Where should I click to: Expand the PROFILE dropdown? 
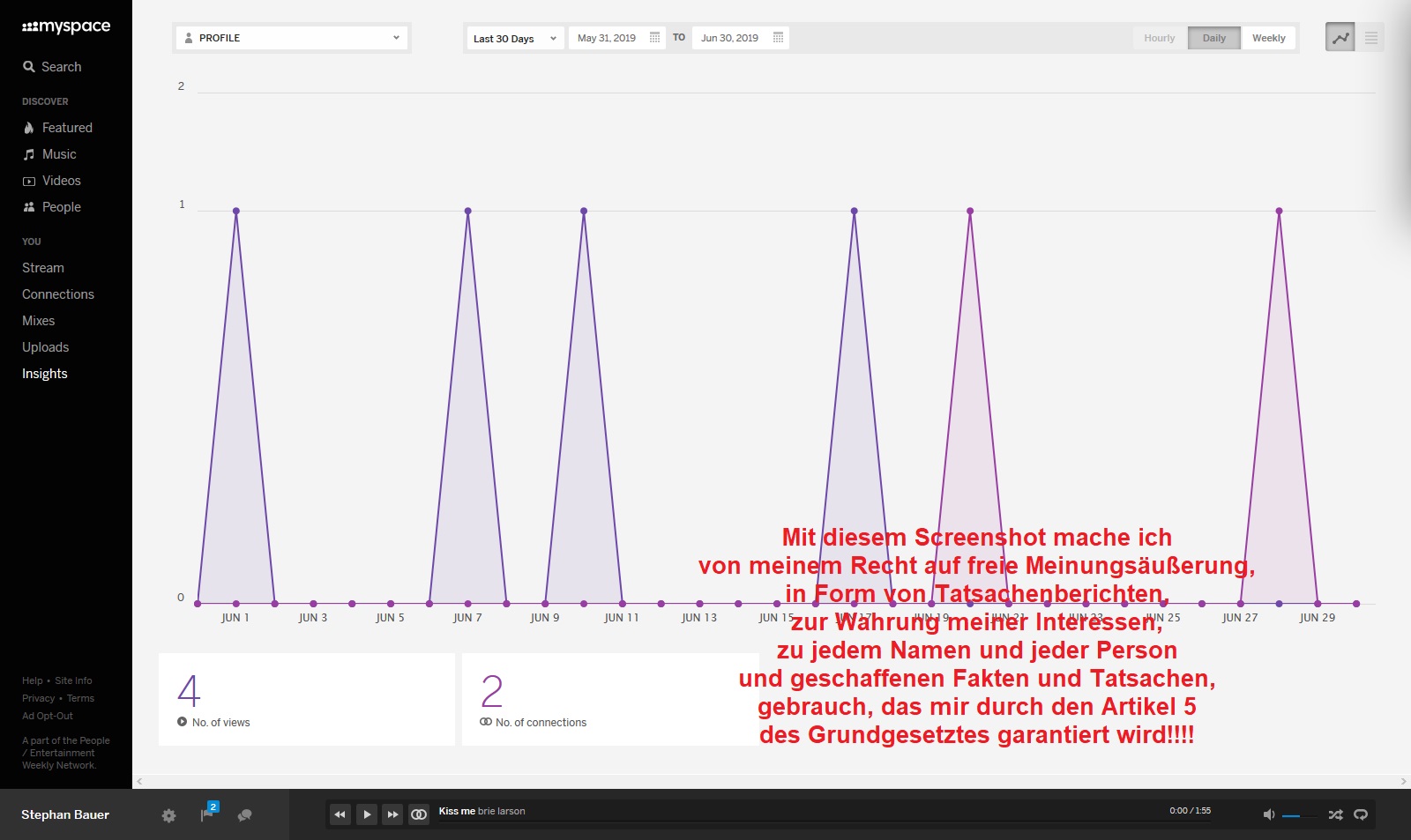click(x=292, y=38)
